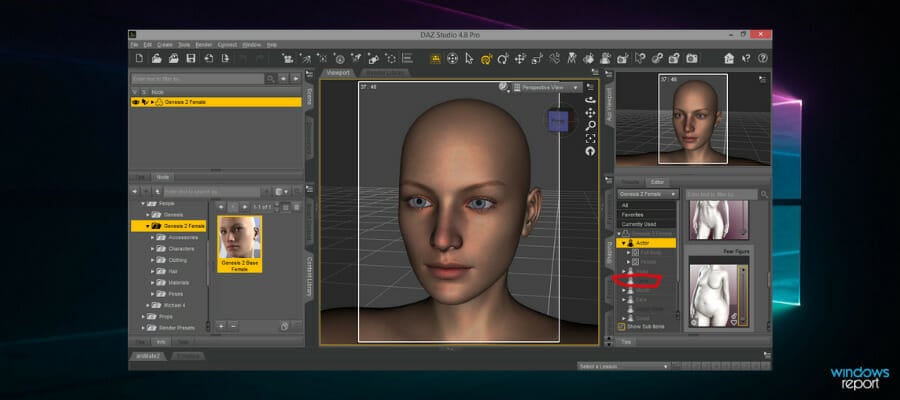Select the Poses folder
The width and height of the screenshot is (900, 400).
[x=170, y=294]
